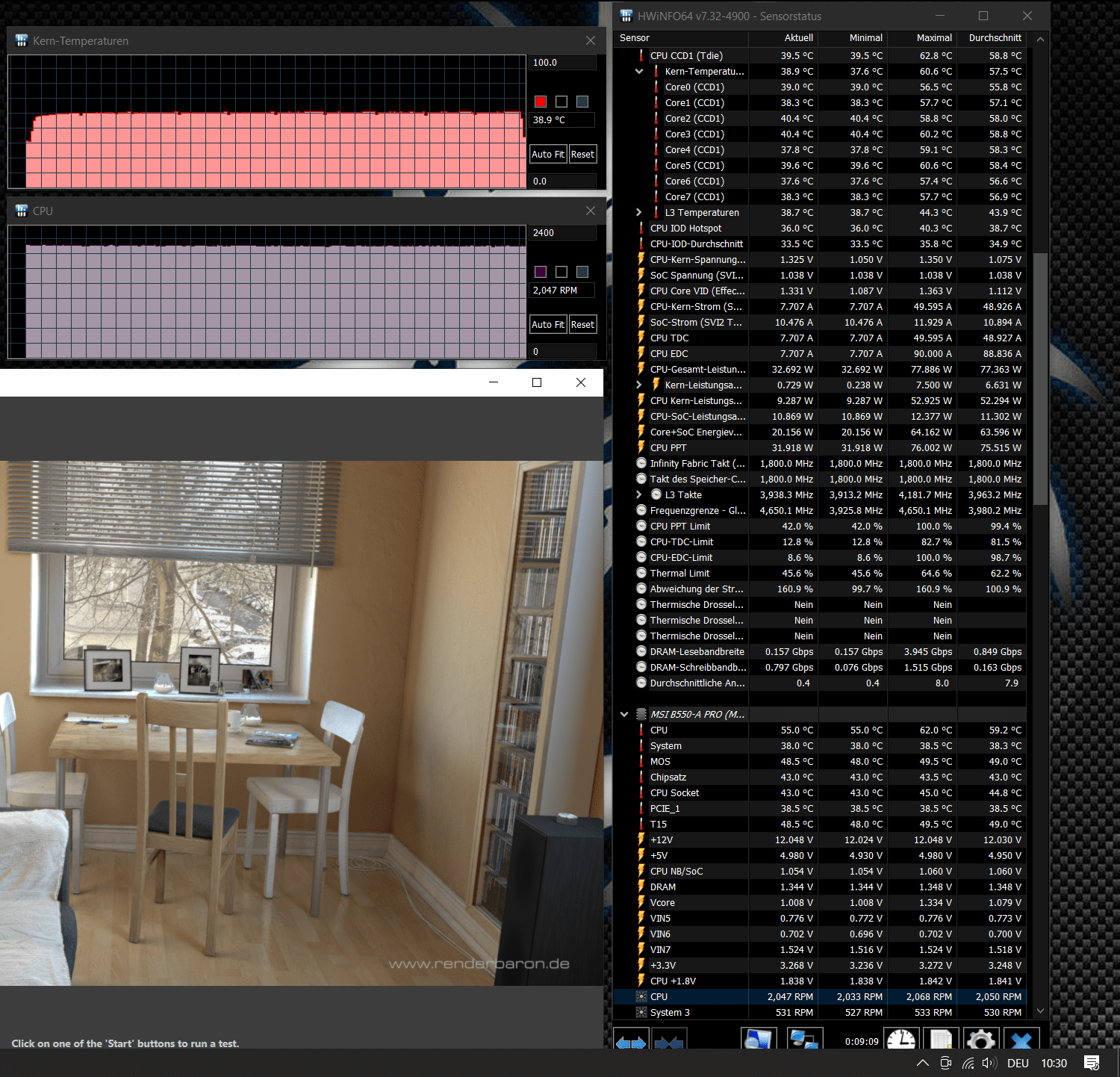Expand the L3 Takte group
The image size is (1120, 1077).
click(x=639, y=494)
